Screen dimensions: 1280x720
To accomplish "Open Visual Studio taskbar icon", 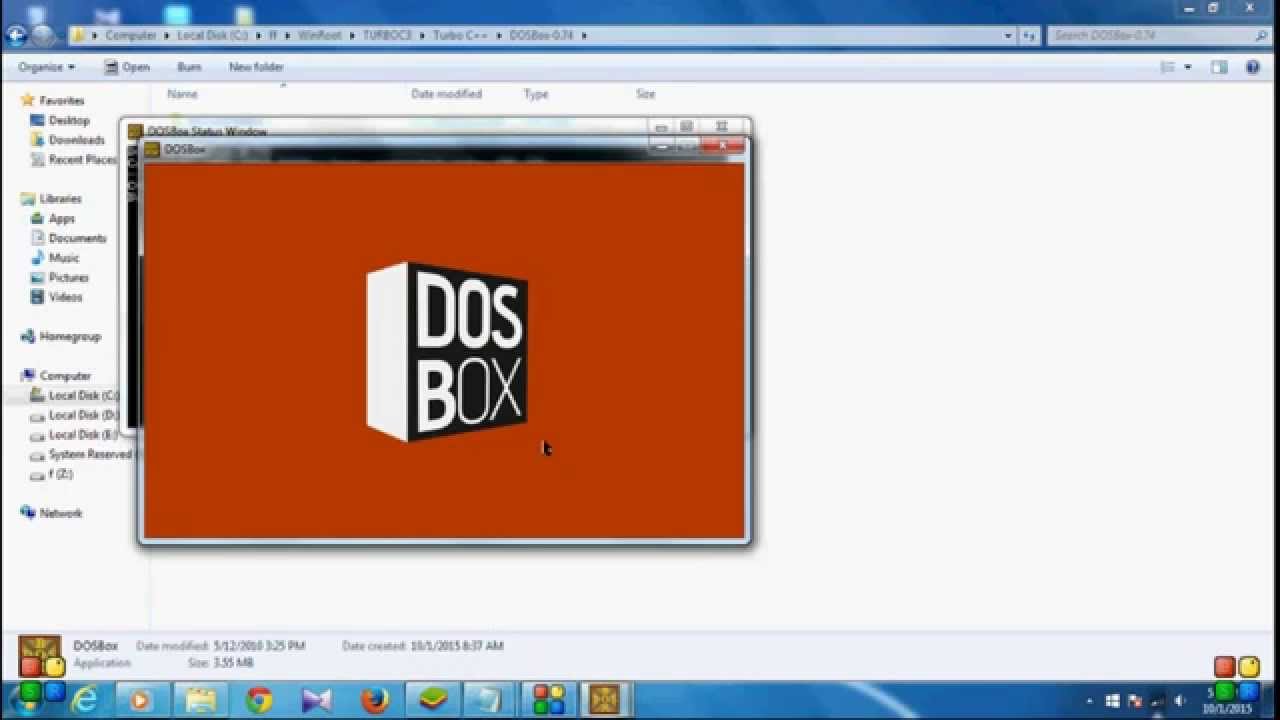I will [316, 699].
